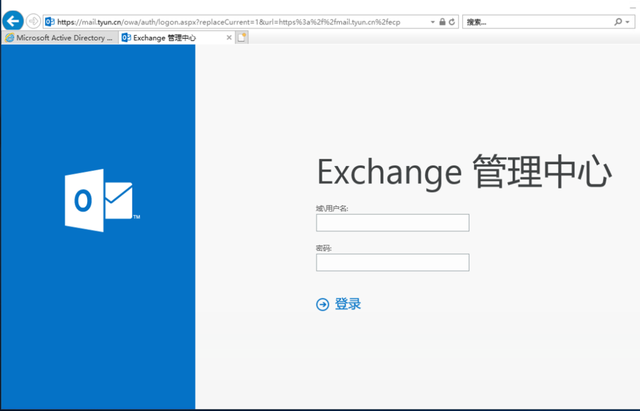This screenshot has height=411, width=640.
Task: Select the URL text in the address bar
Action: (229, 22)
